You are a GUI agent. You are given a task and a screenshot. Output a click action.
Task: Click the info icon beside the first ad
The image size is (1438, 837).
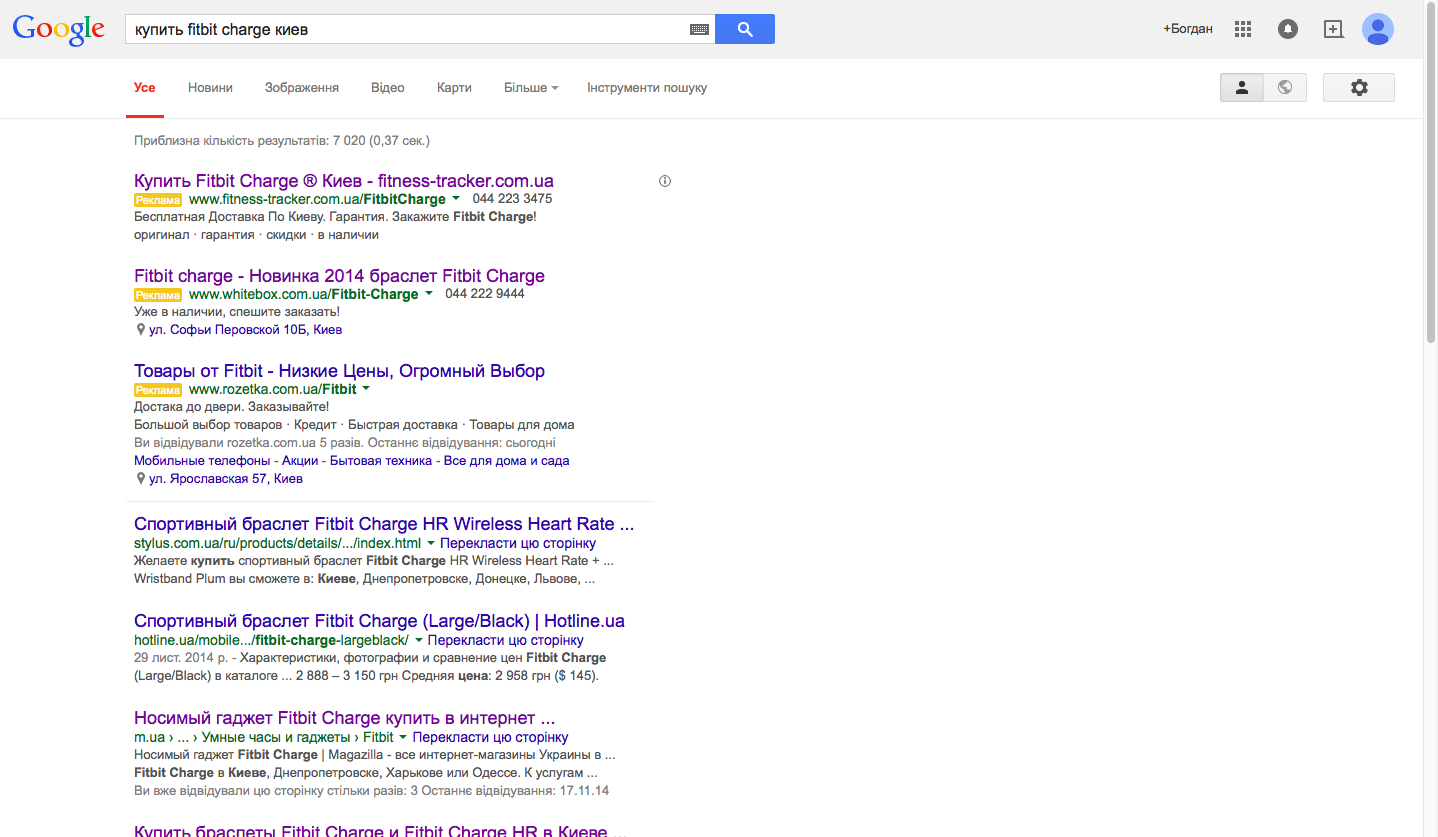tap(665, 181)
